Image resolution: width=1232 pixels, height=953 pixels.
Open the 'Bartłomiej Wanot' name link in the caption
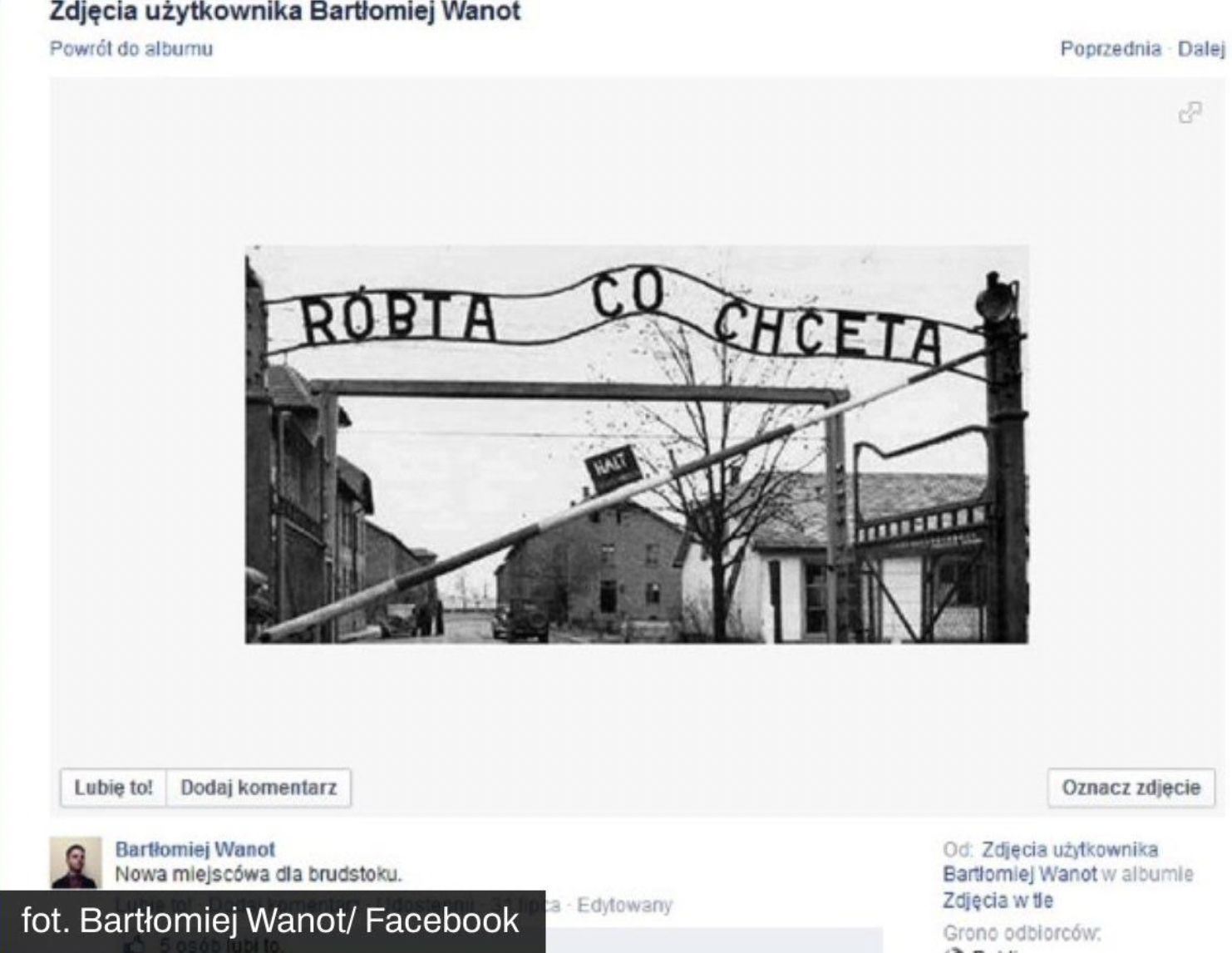[195, 849]
